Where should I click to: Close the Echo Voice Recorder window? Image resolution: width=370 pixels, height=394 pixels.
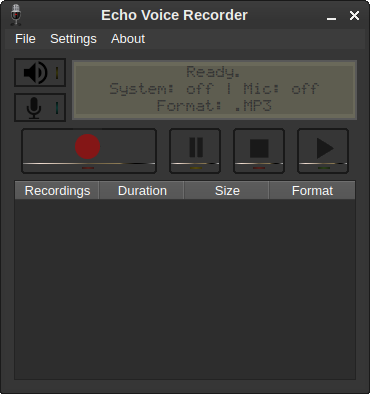coord(354,15)
